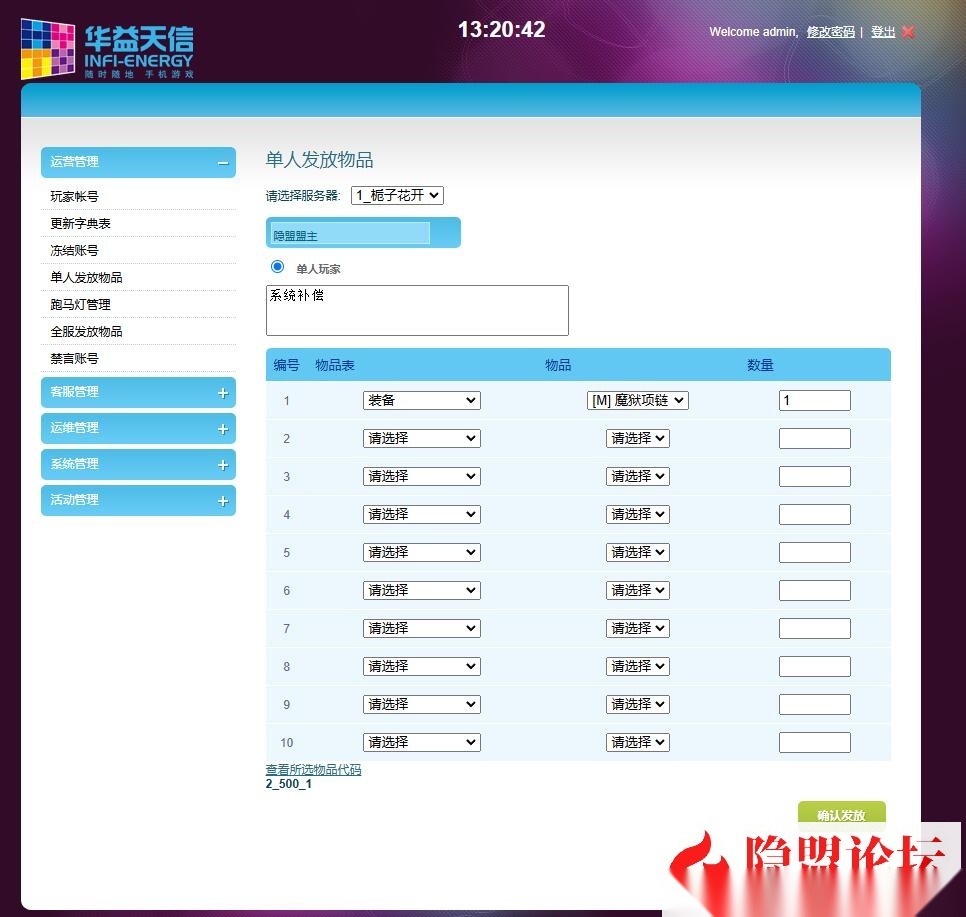Image resolution: width=966 pixels, height=917 pixels.
Task: Click the 13:20:42 clock text
Action: coord(501,30)
